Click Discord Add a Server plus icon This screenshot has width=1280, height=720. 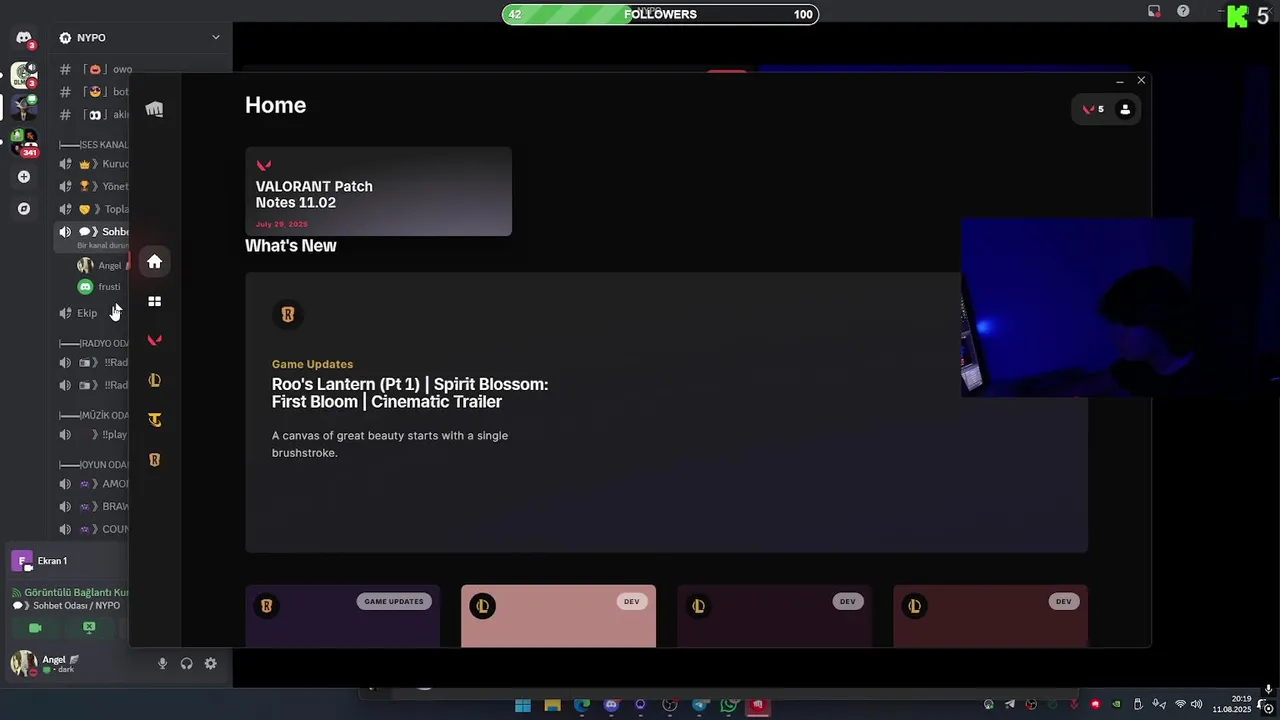[x=24, y=177]
